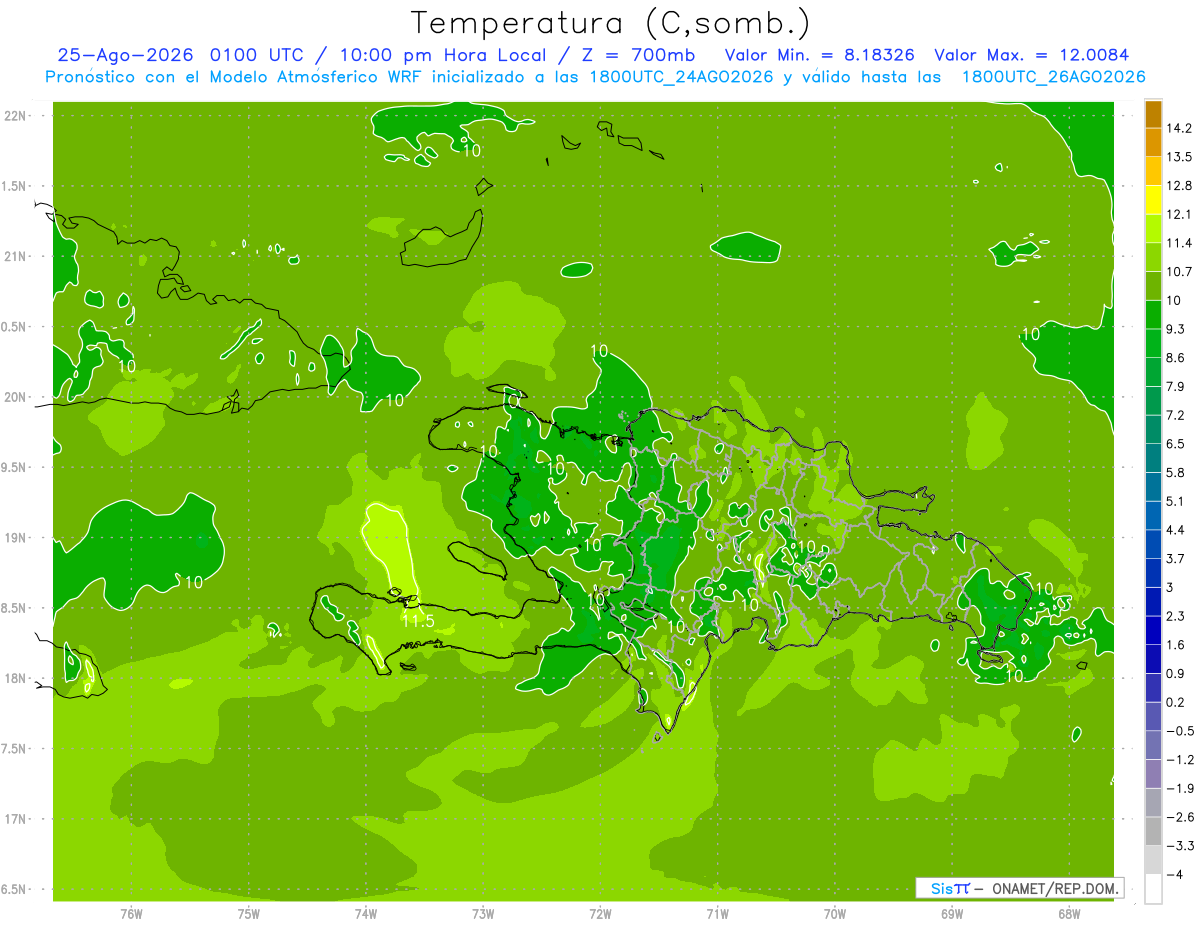The height and width of the screenshot is (927, 1200).
Task: Select the dark orange swatch above 14.2
Action: coord(1153,114)
